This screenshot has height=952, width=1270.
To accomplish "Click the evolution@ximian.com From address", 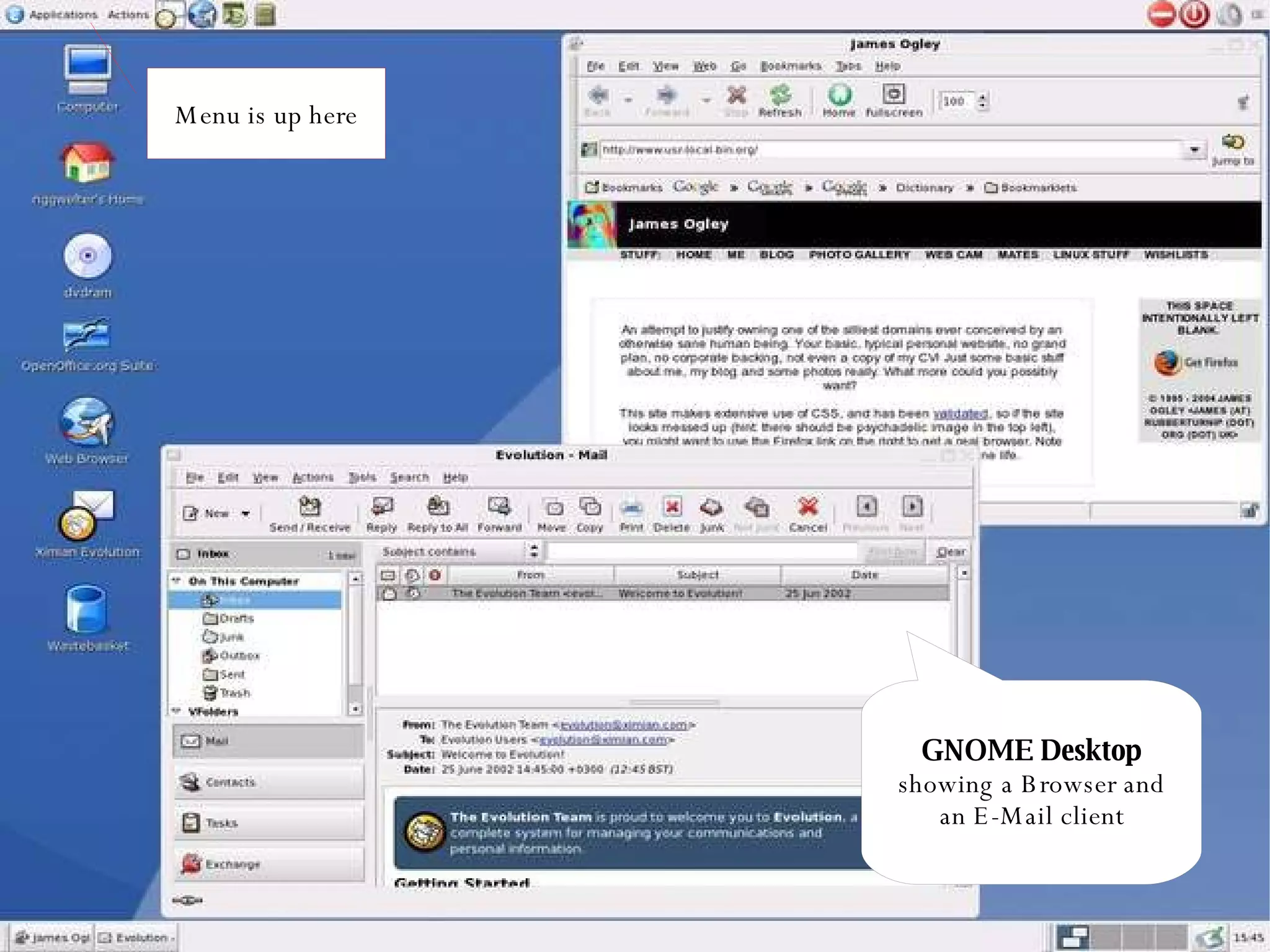I will pos(623,724).
